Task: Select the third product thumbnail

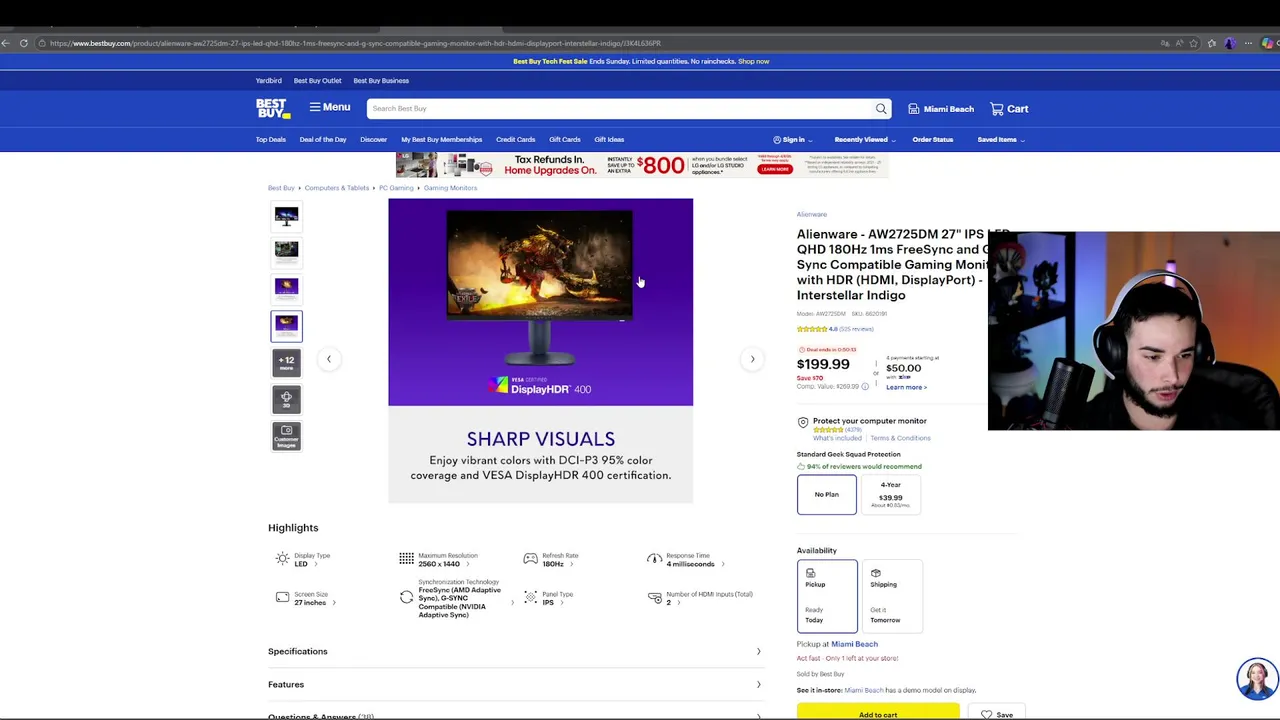Action: pos(286,289)
